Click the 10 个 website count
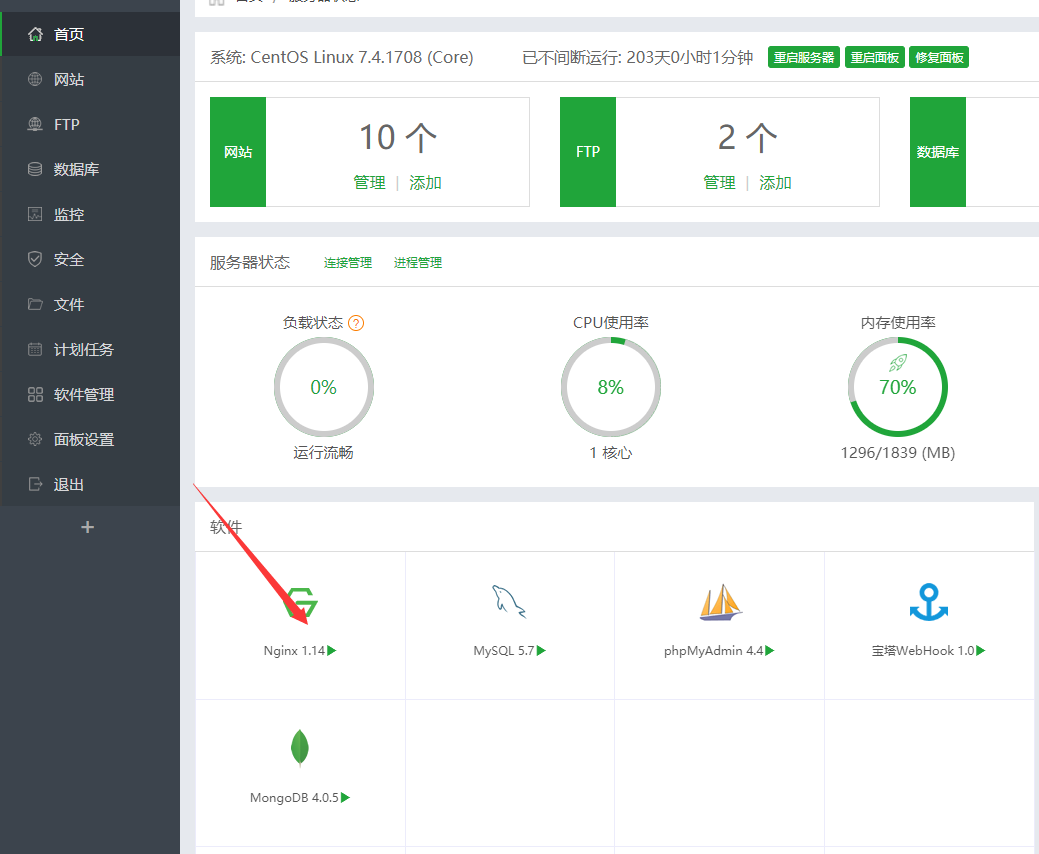Viewport: 1039px width, 854px height. coord(398,138)
